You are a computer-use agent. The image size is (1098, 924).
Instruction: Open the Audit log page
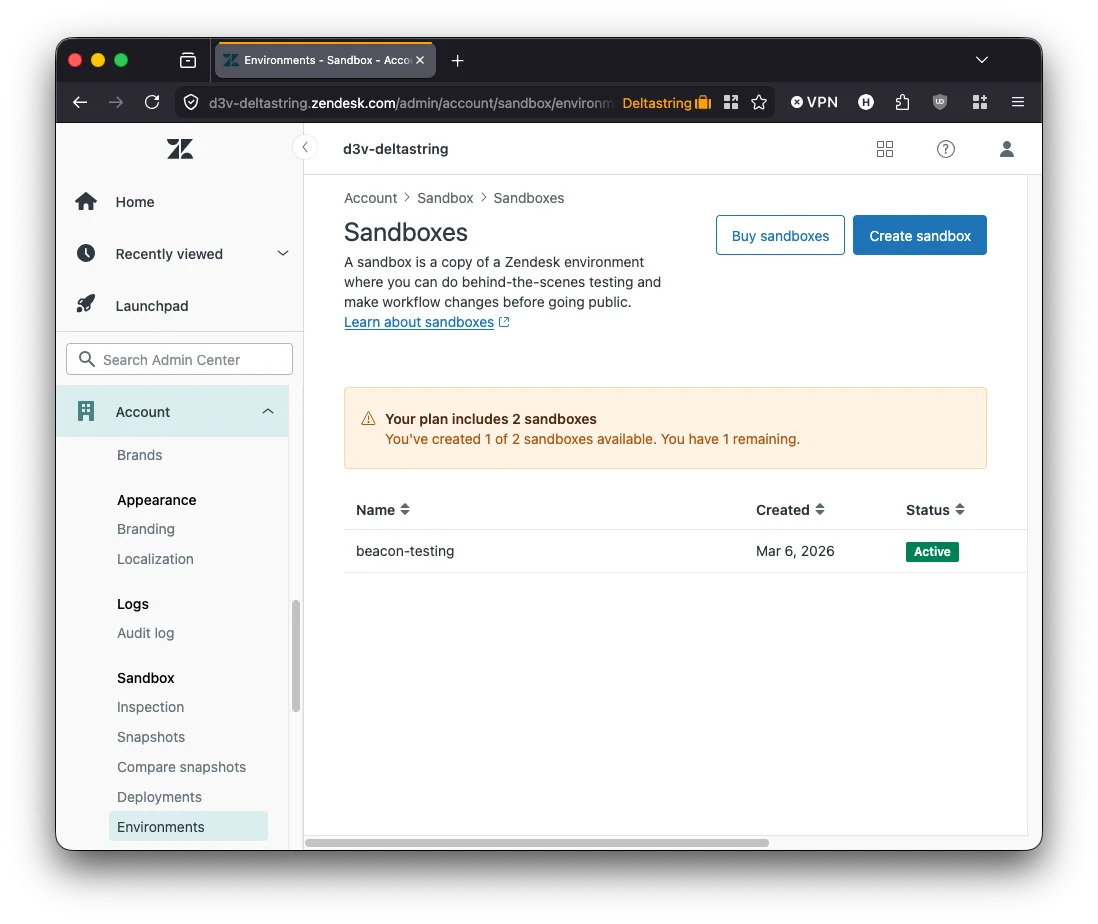coord(146,633)
